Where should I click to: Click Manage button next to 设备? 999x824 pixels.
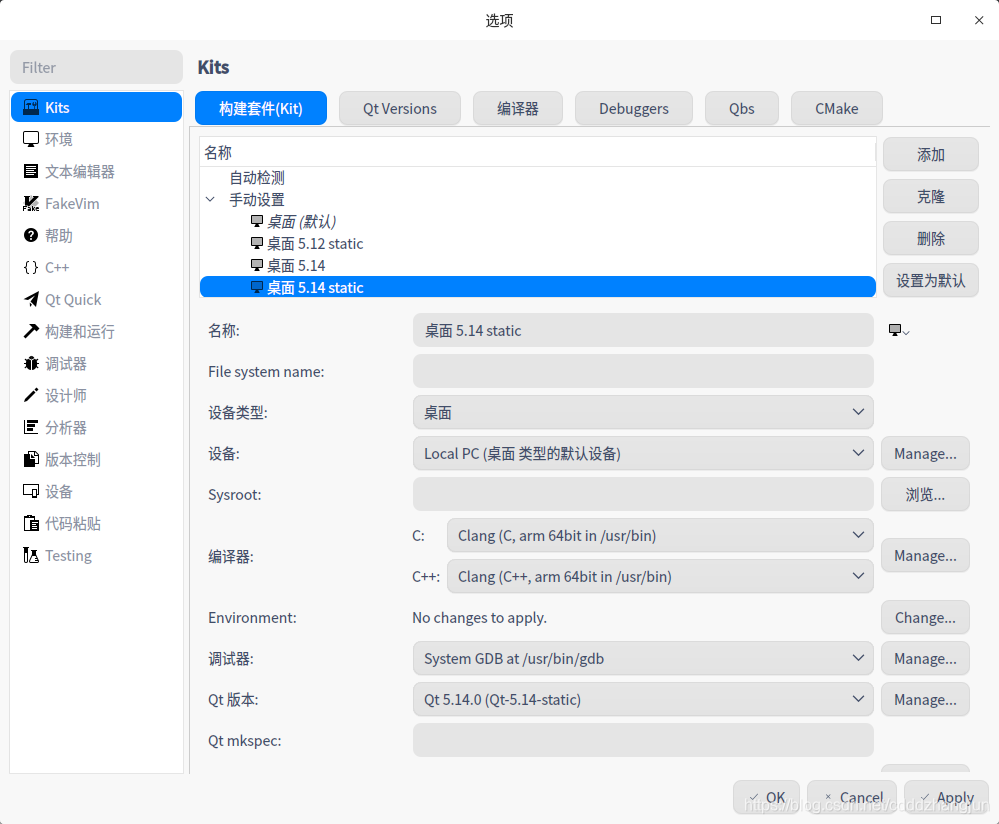[x=925, y=453]
